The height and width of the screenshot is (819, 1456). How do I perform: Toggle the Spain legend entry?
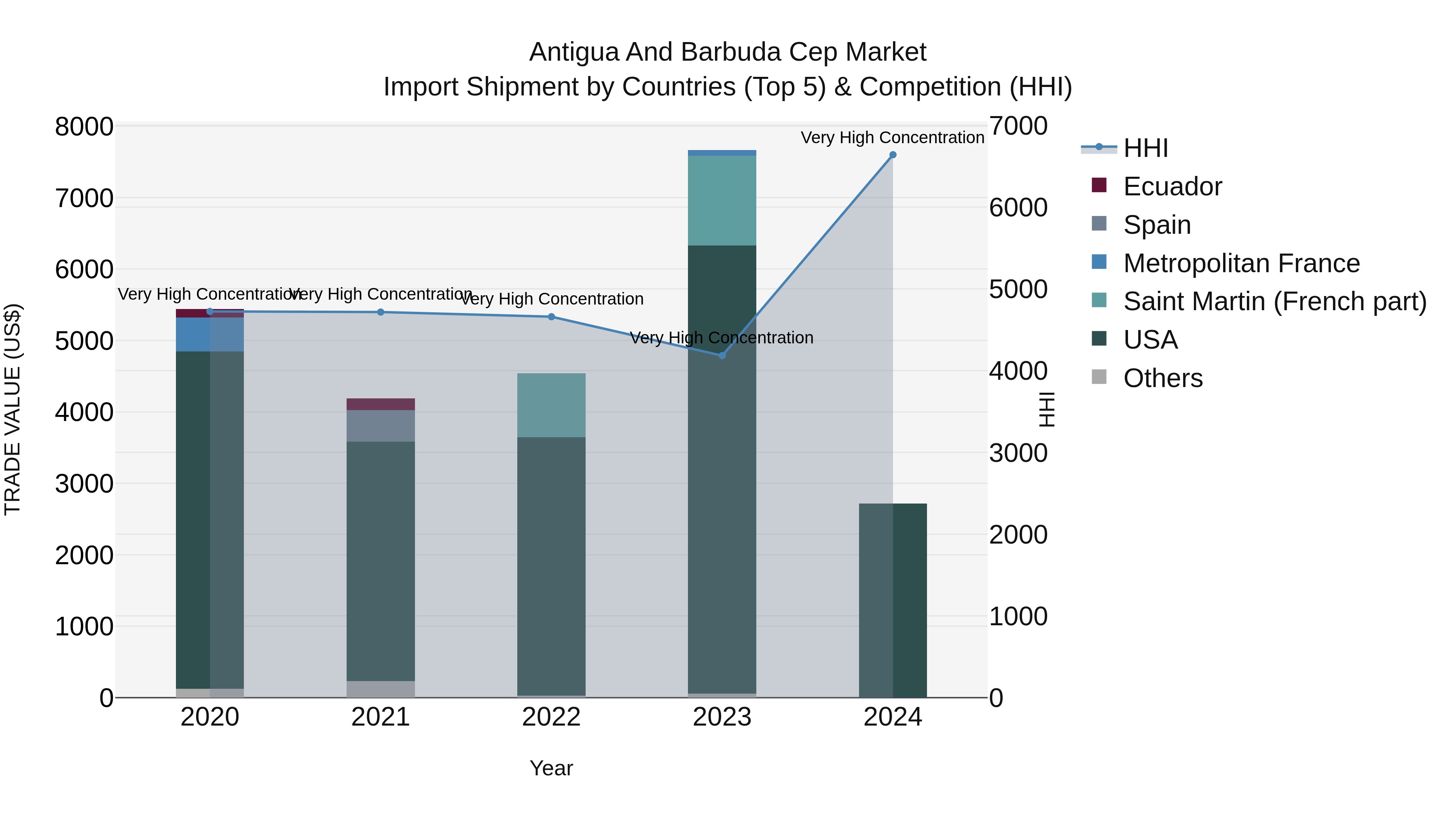pyautogui.click(x=1141, y=225)
